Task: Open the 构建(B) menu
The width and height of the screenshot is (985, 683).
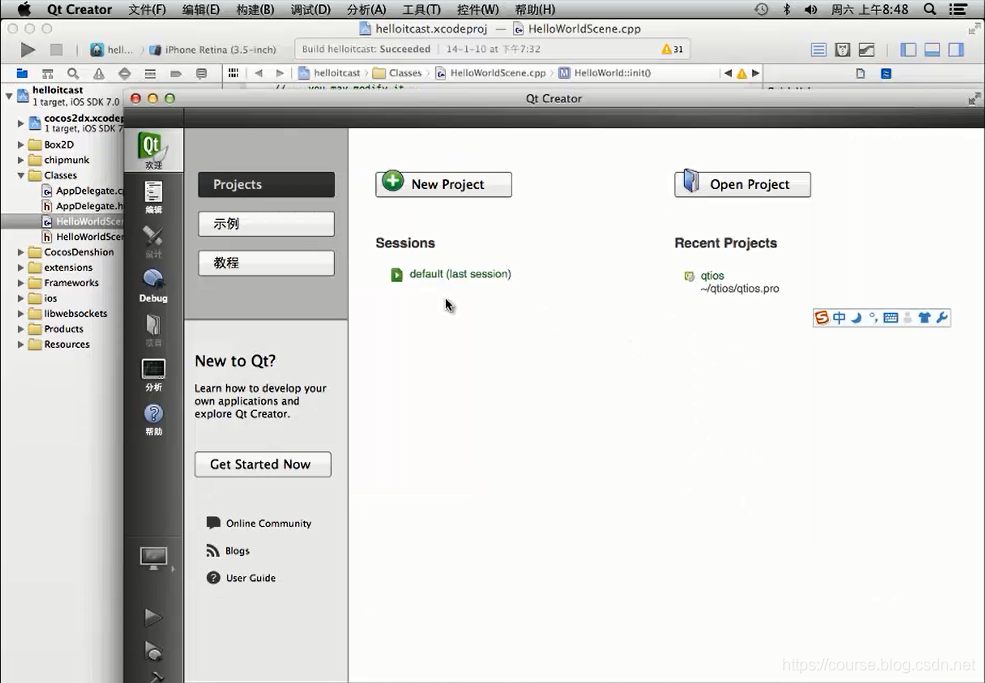Action: (x=256, y=9)
